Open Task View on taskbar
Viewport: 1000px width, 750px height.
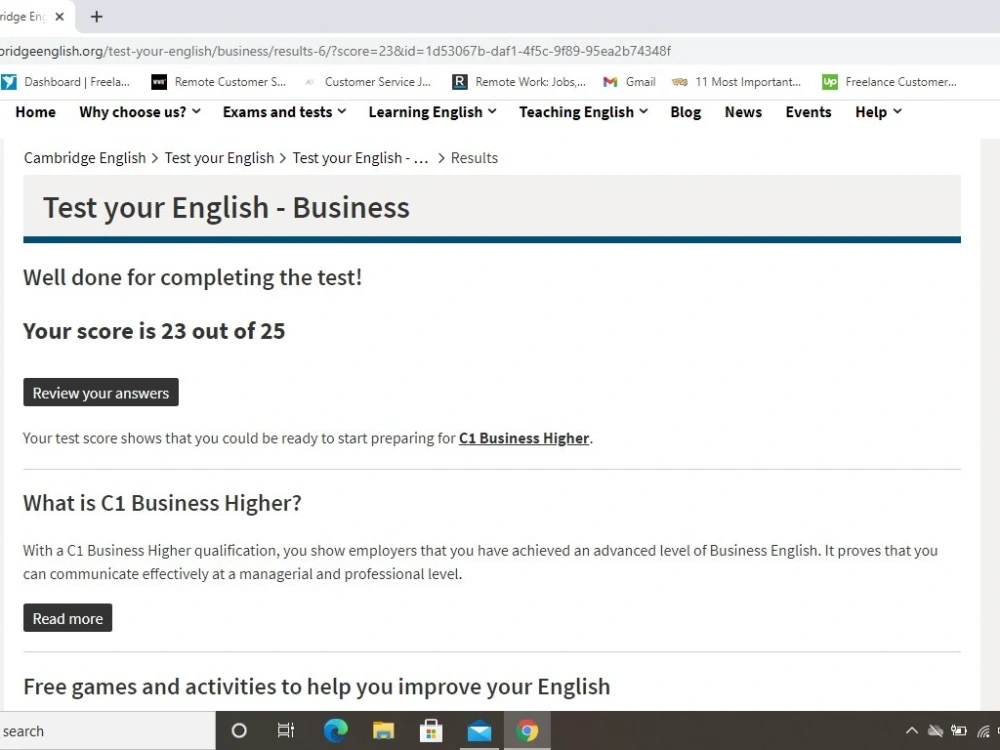tap(286, 731)
